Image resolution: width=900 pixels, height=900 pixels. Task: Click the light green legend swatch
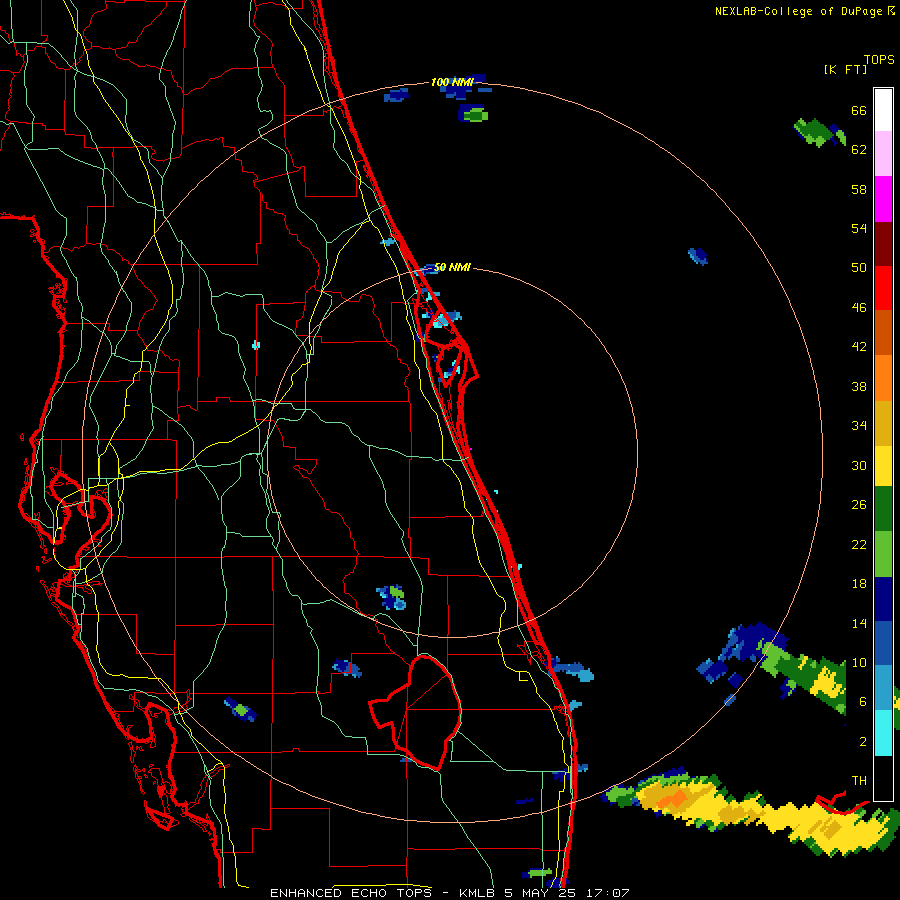click(883, 554)
